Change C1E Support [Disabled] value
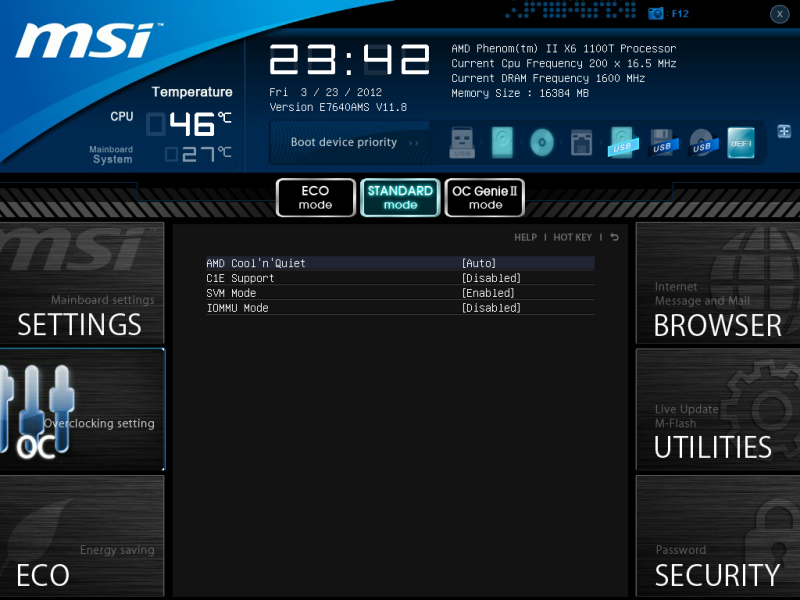Image resolution: width=800 pixels, height=600 pixels. (x=491, y=278)
